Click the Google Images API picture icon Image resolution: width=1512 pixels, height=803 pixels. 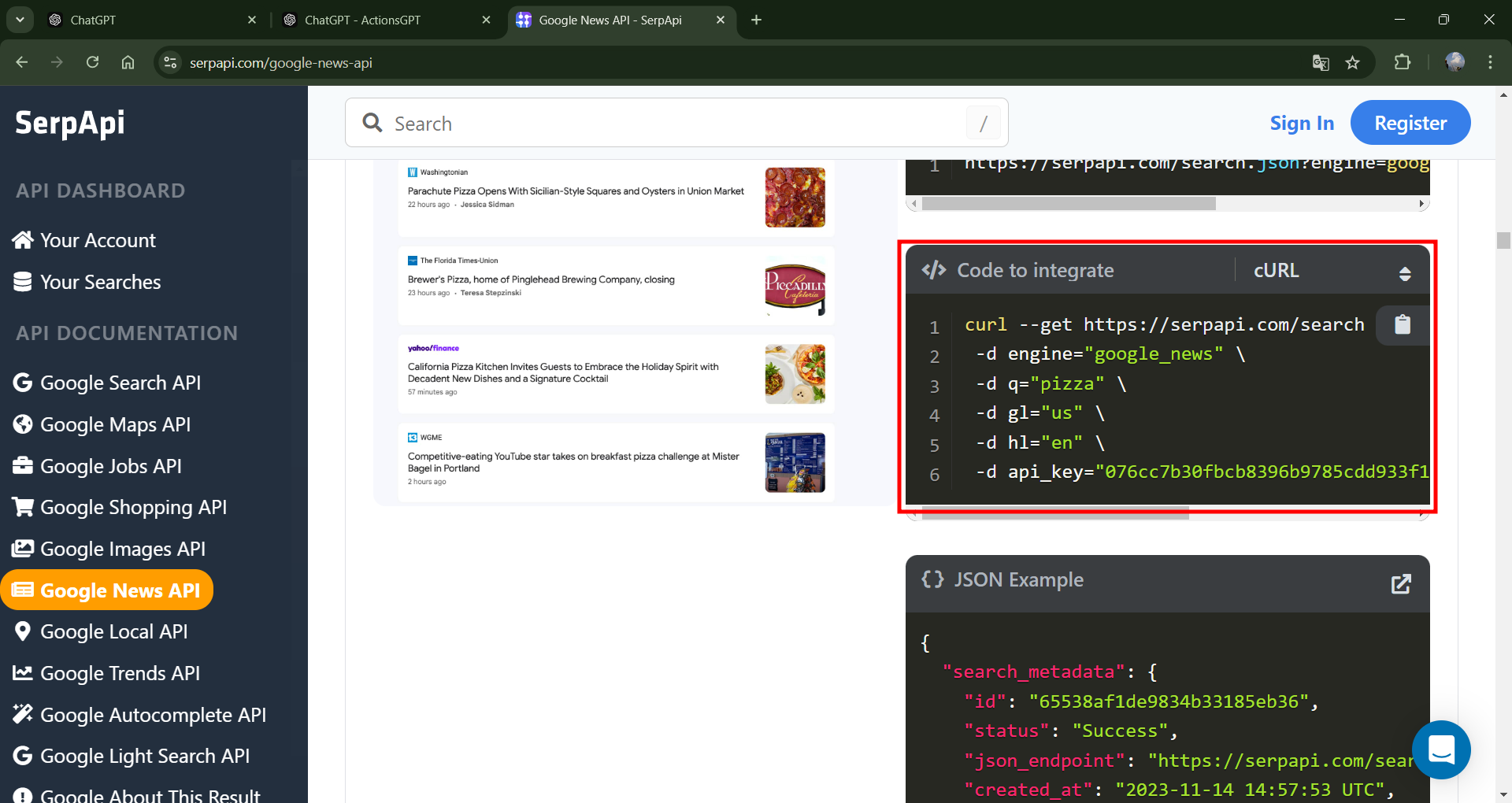point(23,549)
